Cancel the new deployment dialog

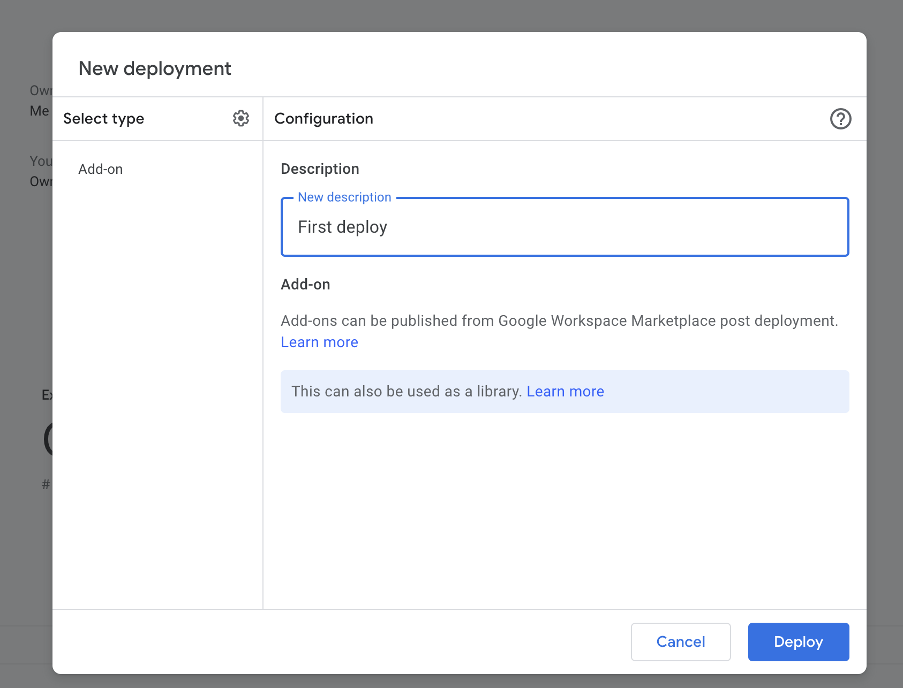click(680, 642)
